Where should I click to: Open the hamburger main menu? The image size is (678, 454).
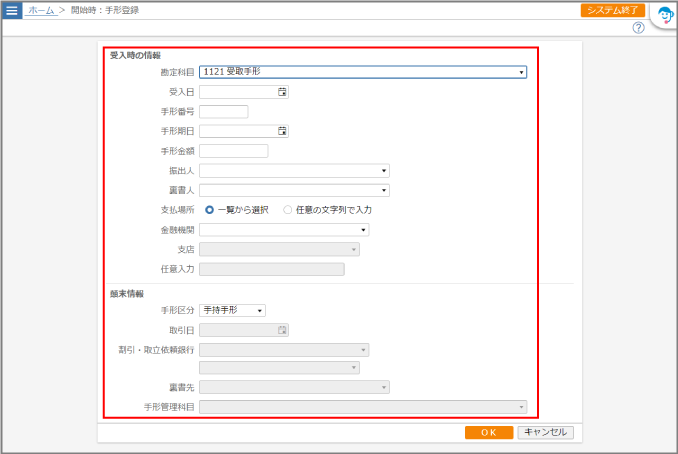(x=12, y=10)
